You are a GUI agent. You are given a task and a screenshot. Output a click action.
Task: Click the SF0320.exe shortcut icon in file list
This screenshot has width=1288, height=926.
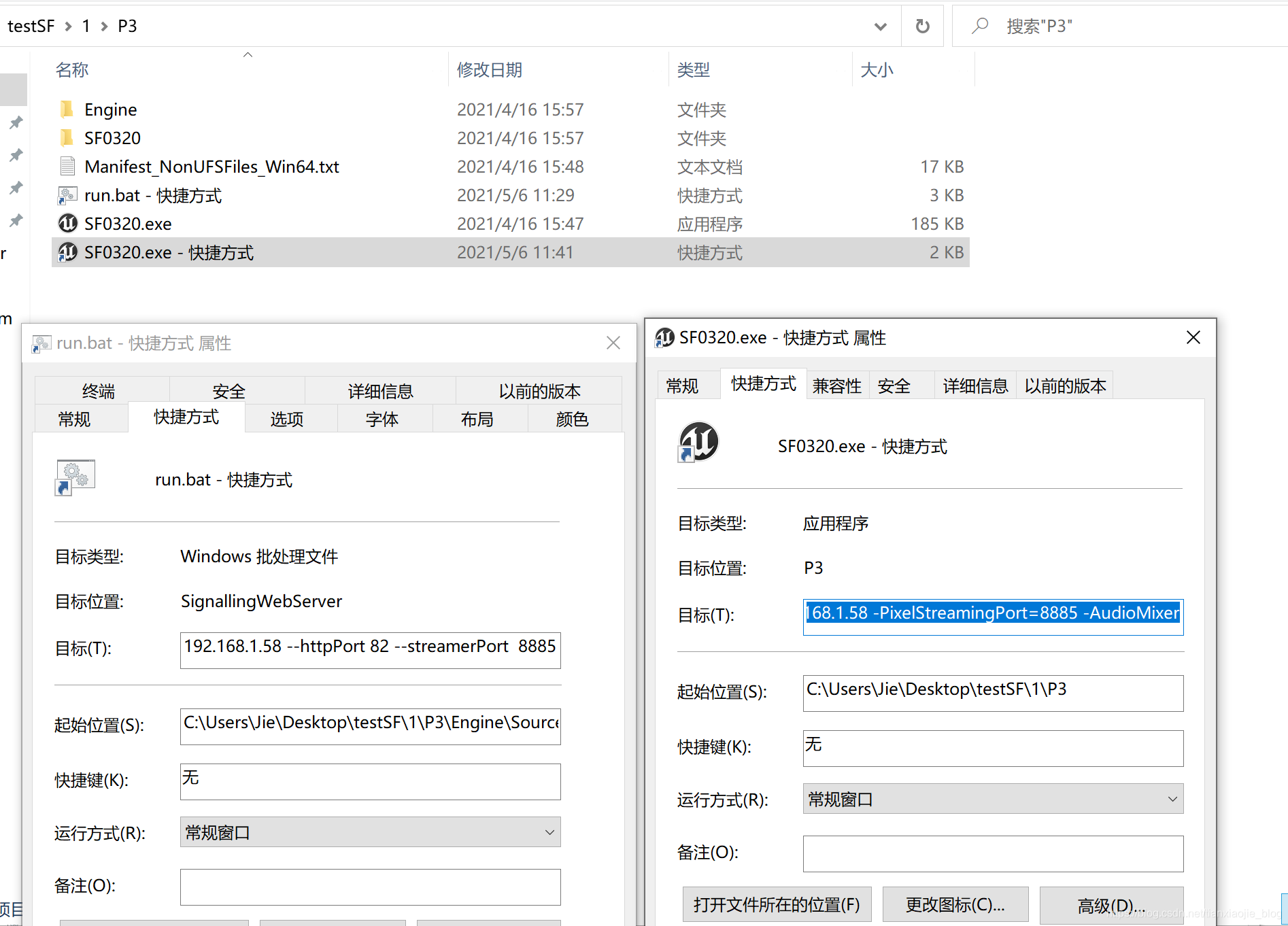67,252
